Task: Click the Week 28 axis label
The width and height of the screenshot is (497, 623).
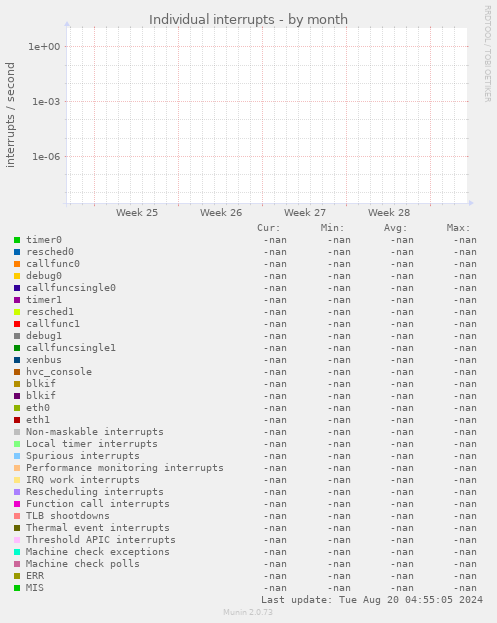Action: pyautogui.click(x=389, y=213)
